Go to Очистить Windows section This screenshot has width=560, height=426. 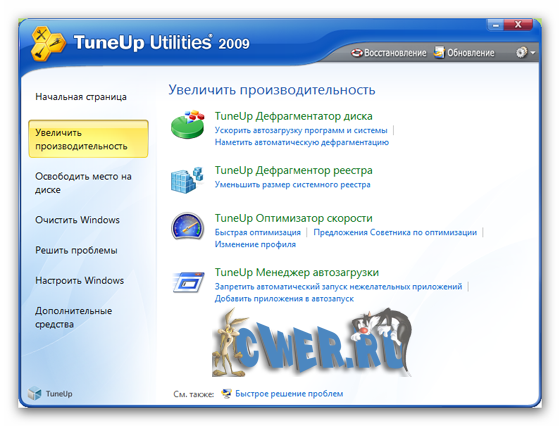click(x=78, y=220)
